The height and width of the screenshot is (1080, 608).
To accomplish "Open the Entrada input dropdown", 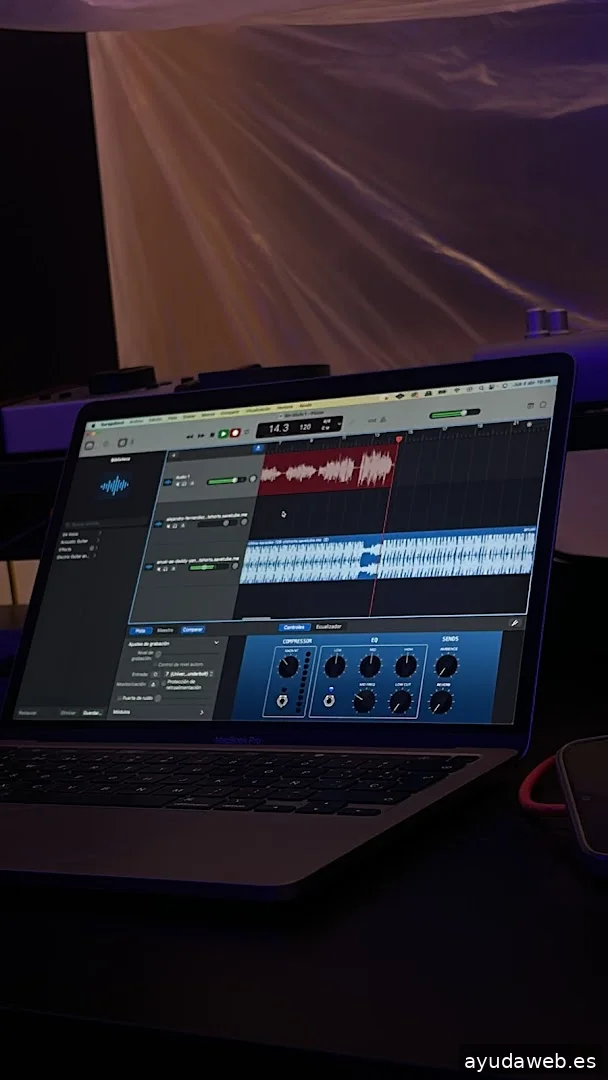I will [188, 674].
